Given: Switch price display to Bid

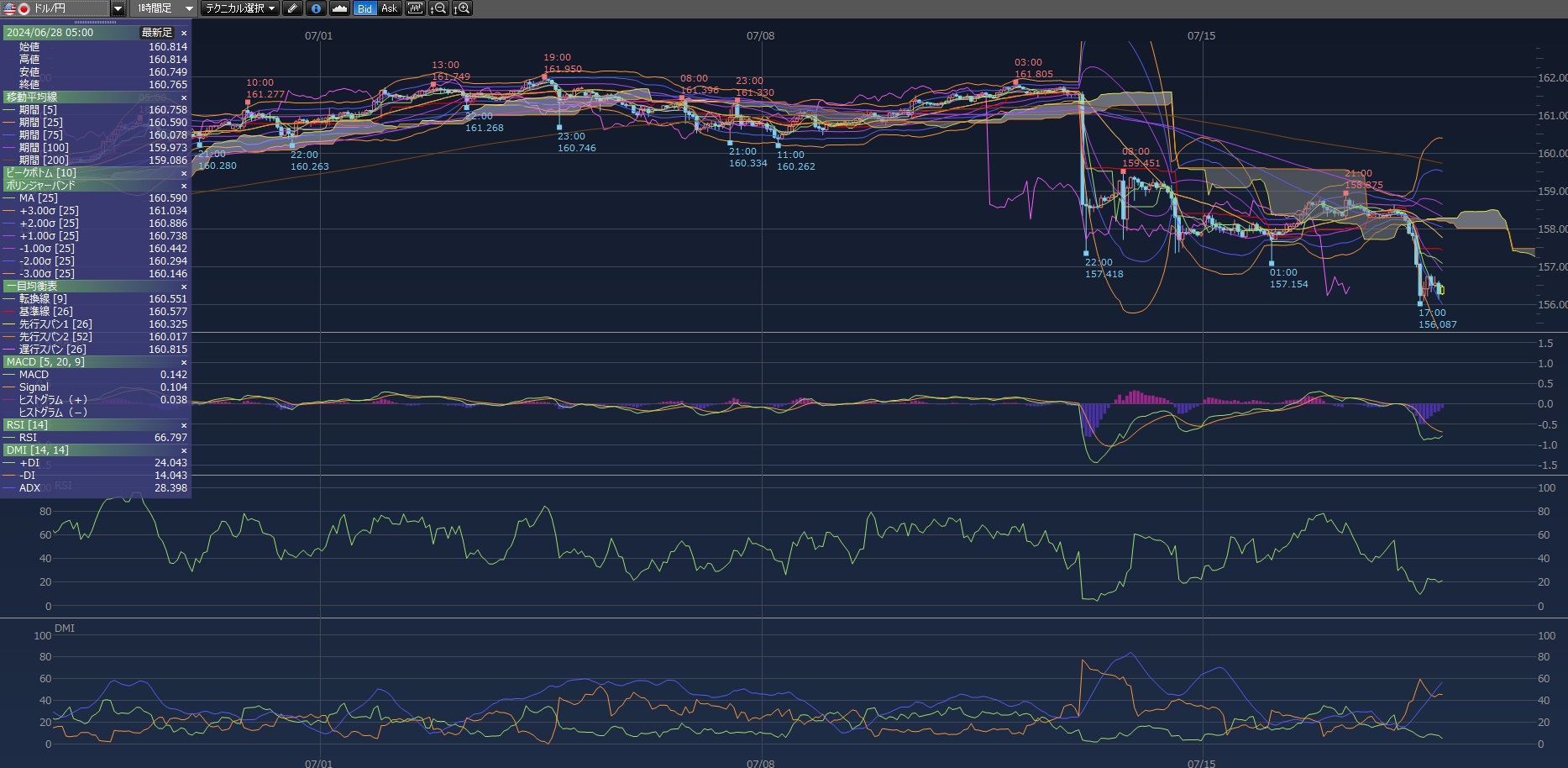Looking at the screenshot, I should tap(364, 8).
